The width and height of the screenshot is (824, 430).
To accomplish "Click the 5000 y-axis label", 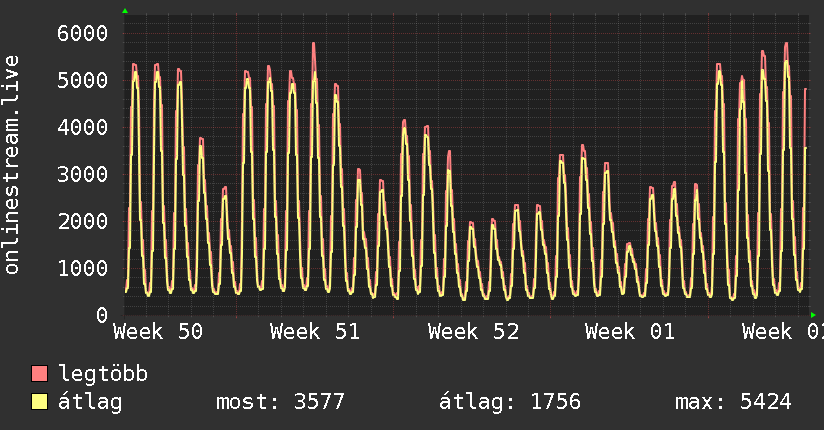I will tap(83, 80).
